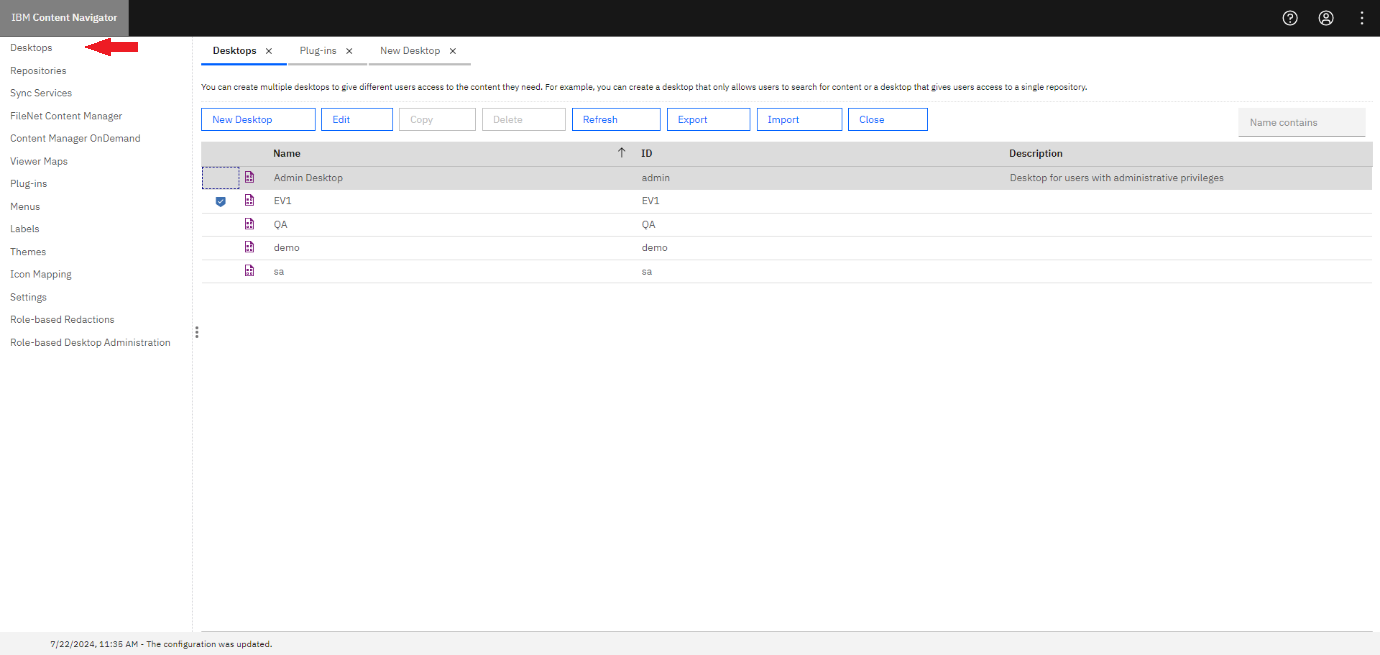Click the EV1 desktop icon
This screenshot has height=655, width=1380.
coord(248,200)
